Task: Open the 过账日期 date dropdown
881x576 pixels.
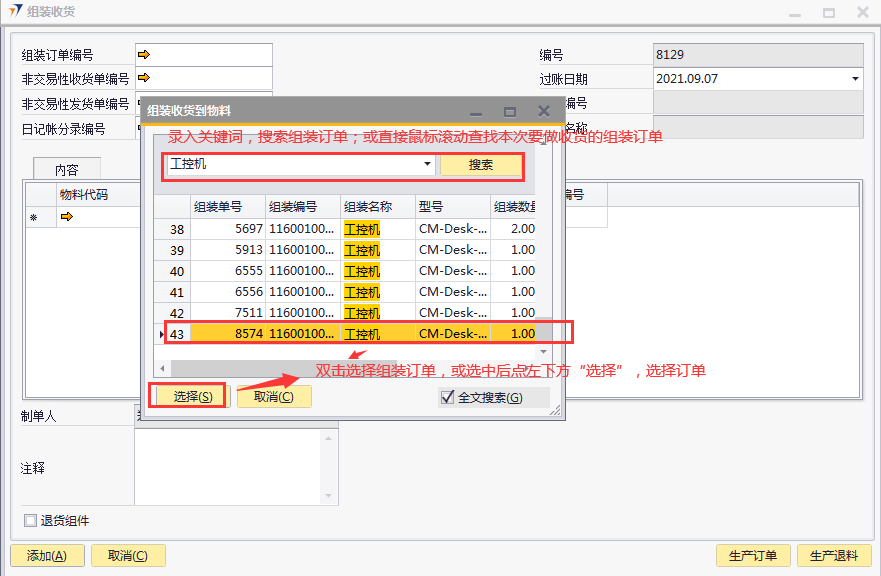Action: pos(855,78)
